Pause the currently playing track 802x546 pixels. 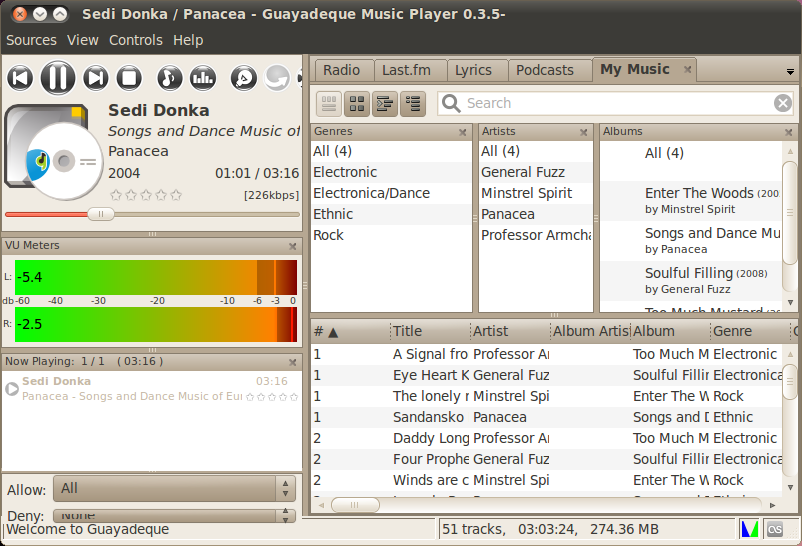click(57, 77)
